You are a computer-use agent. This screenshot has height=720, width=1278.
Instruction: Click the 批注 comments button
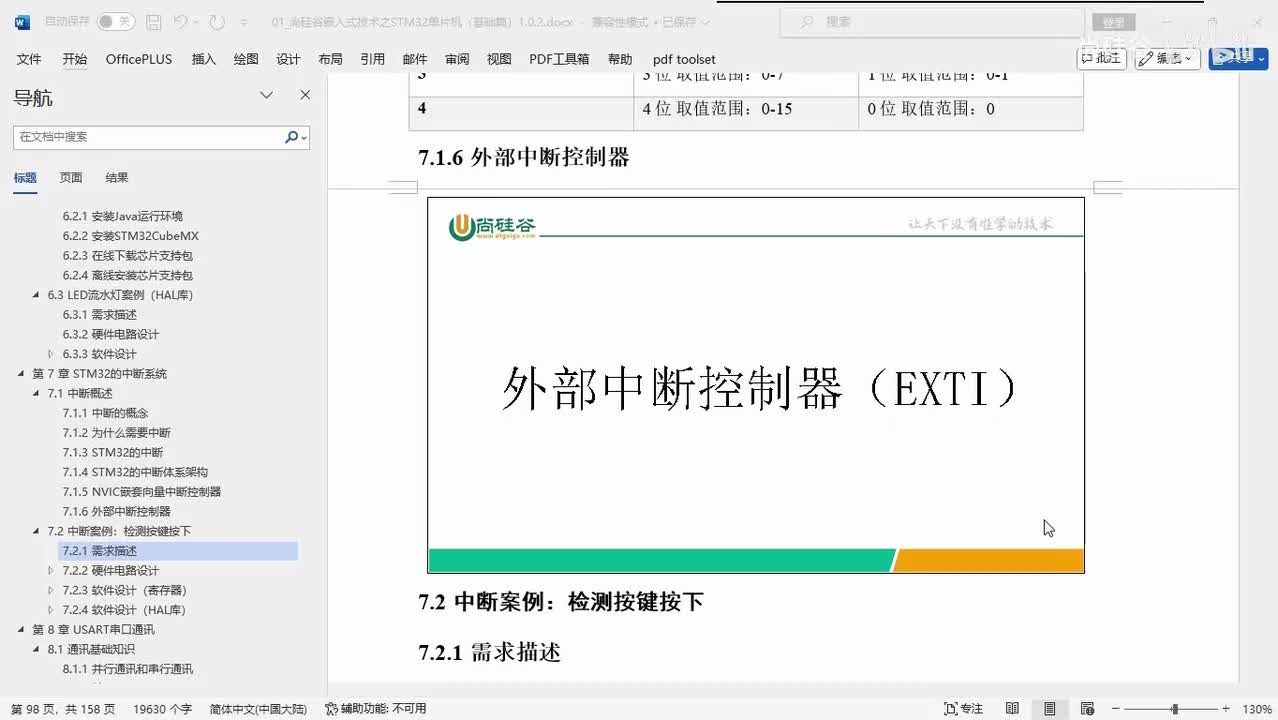[1101, 58]
